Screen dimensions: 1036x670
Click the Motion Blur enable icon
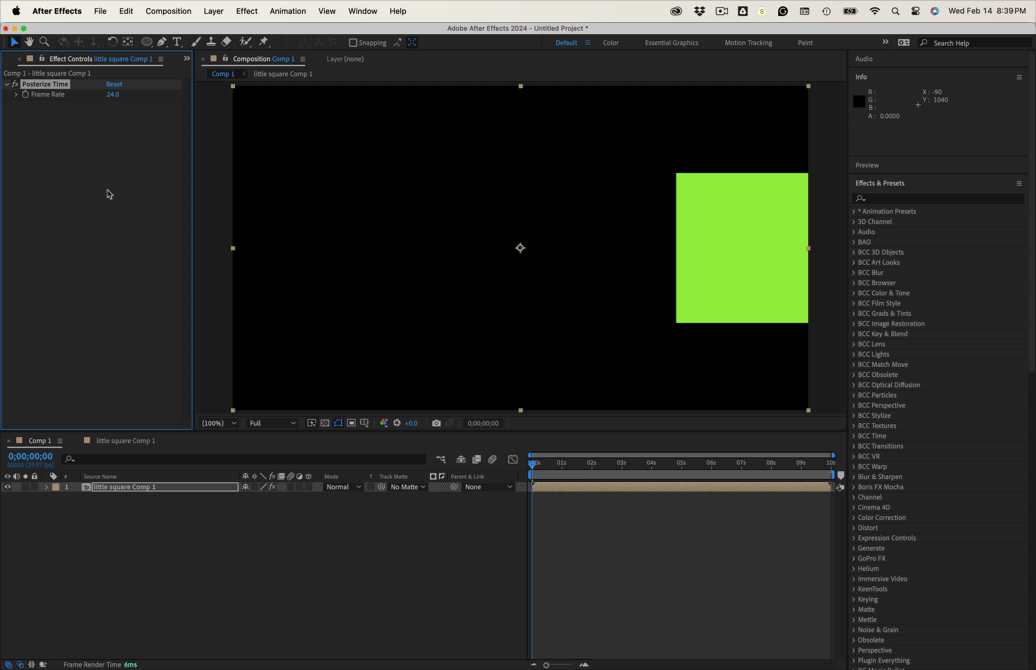pyautogui.click(x=492, y=459)
